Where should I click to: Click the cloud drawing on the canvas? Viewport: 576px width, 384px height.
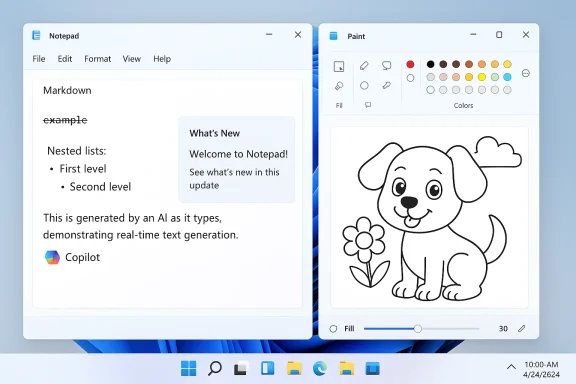click(498, 151)
